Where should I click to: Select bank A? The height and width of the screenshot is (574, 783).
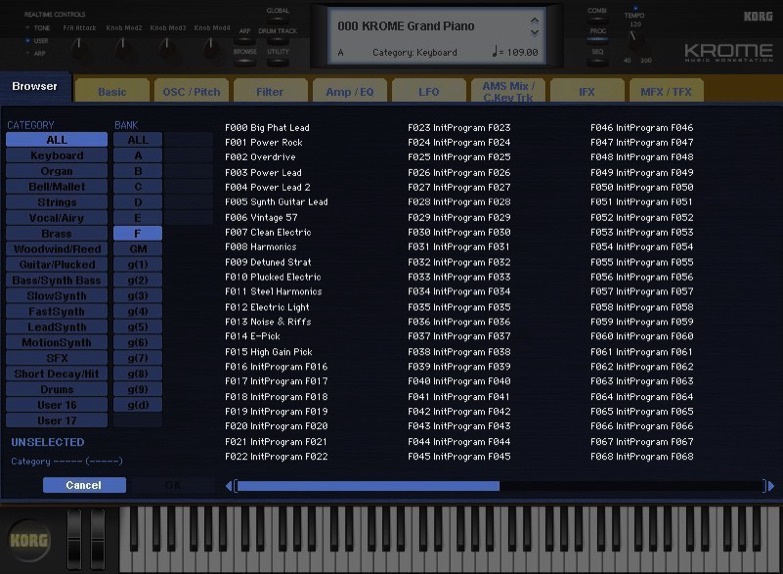click(x=138, y=155)
